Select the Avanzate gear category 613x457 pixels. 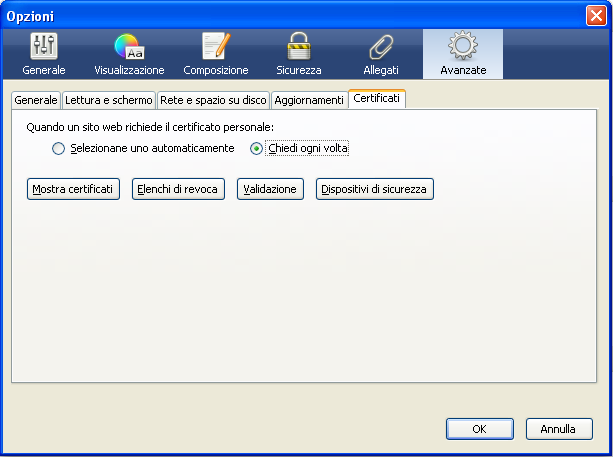463,54
